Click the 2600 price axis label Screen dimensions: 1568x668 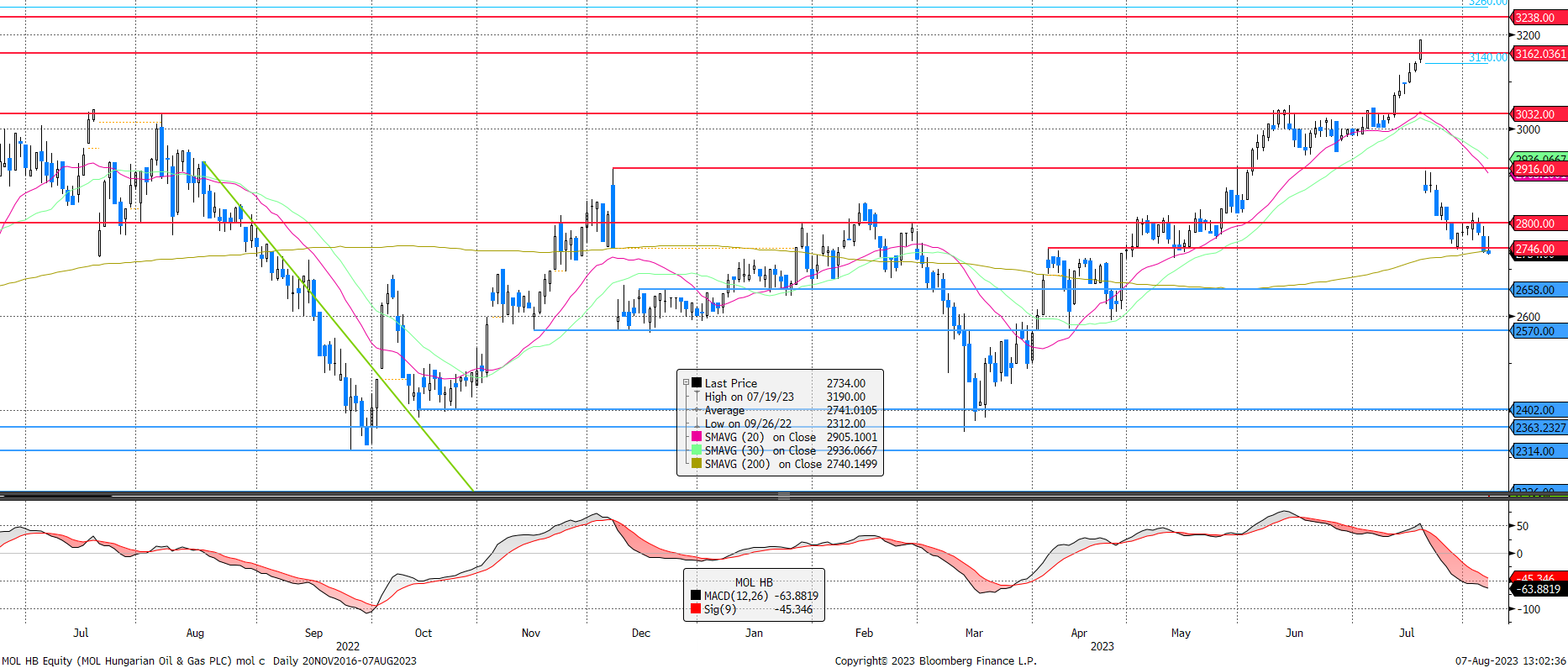coord(1529,317)
